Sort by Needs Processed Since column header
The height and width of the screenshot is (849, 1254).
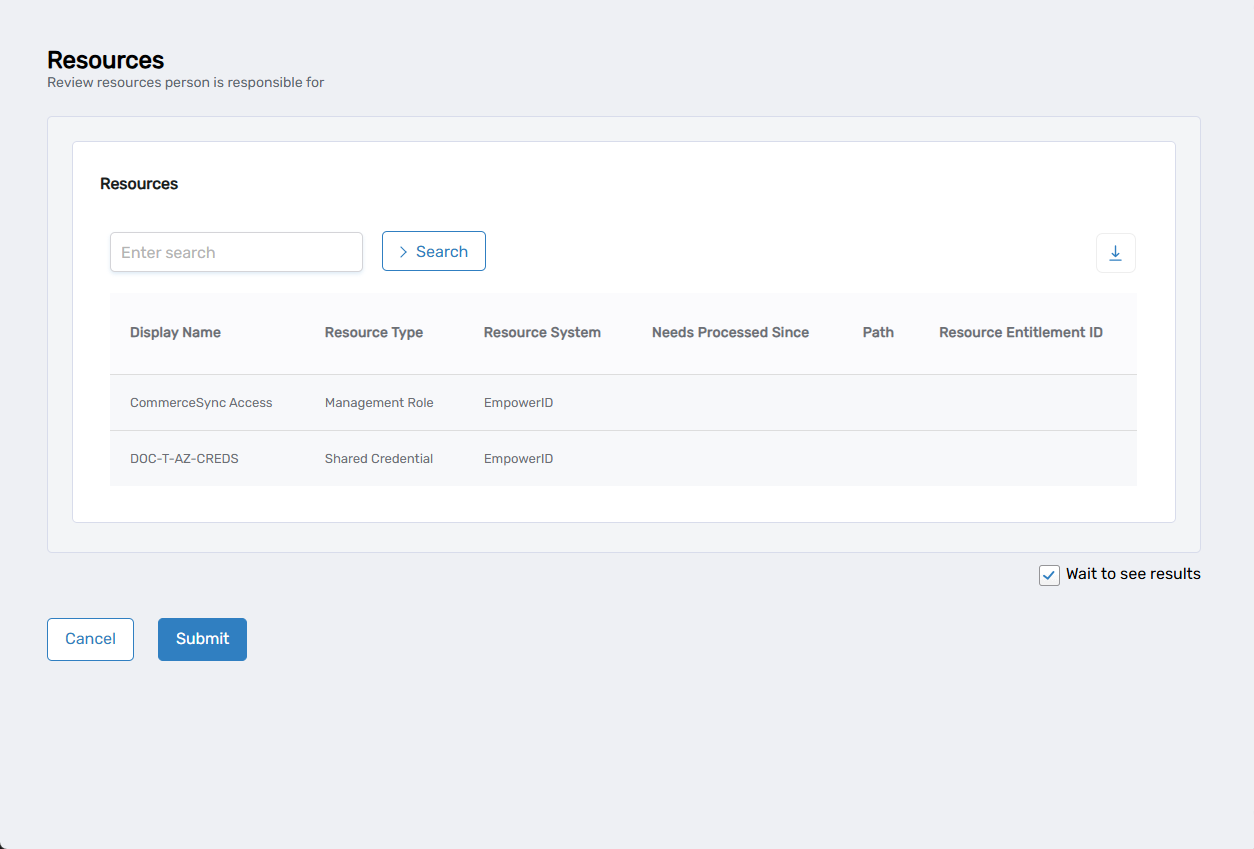tap(730, 332)
